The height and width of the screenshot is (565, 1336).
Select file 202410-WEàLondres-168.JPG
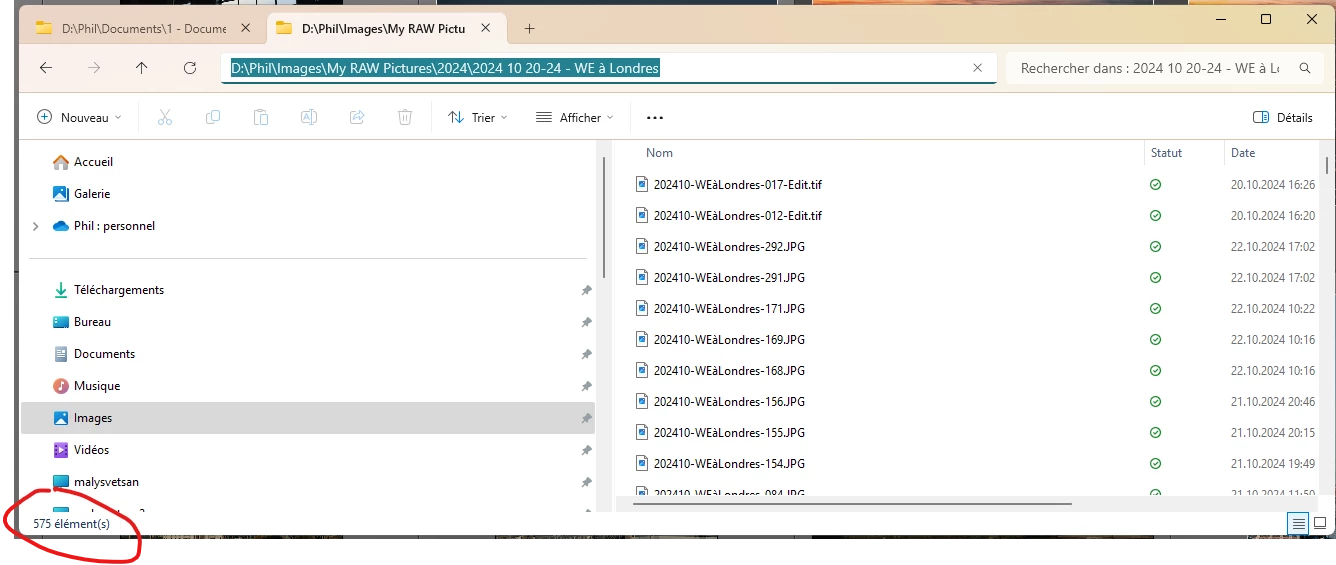click(x=729, y=370)
